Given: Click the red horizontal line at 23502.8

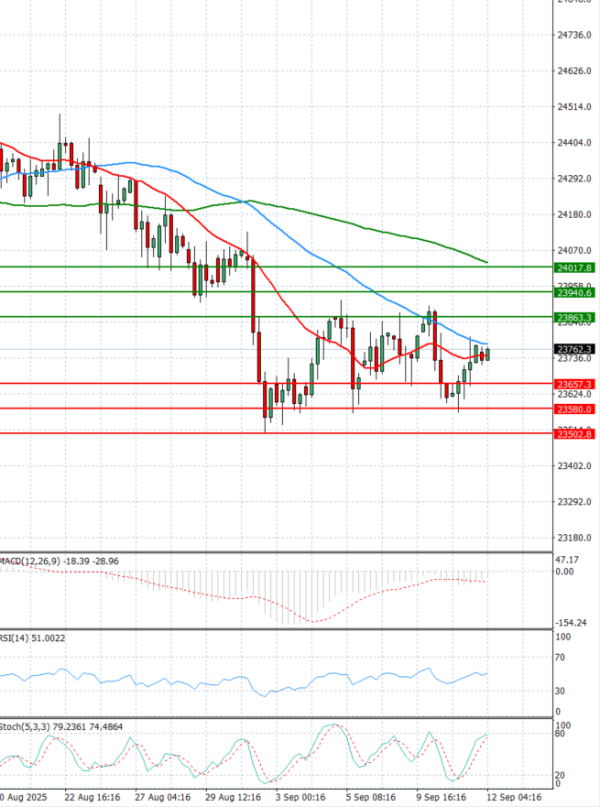Looking at the screenshot, I should (x=276, y=433).
